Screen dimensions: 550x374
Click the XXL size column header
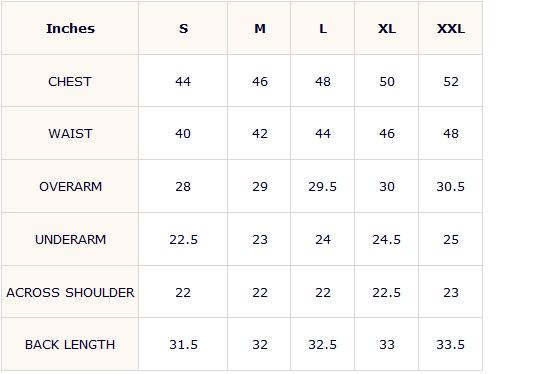coord(451,28)
